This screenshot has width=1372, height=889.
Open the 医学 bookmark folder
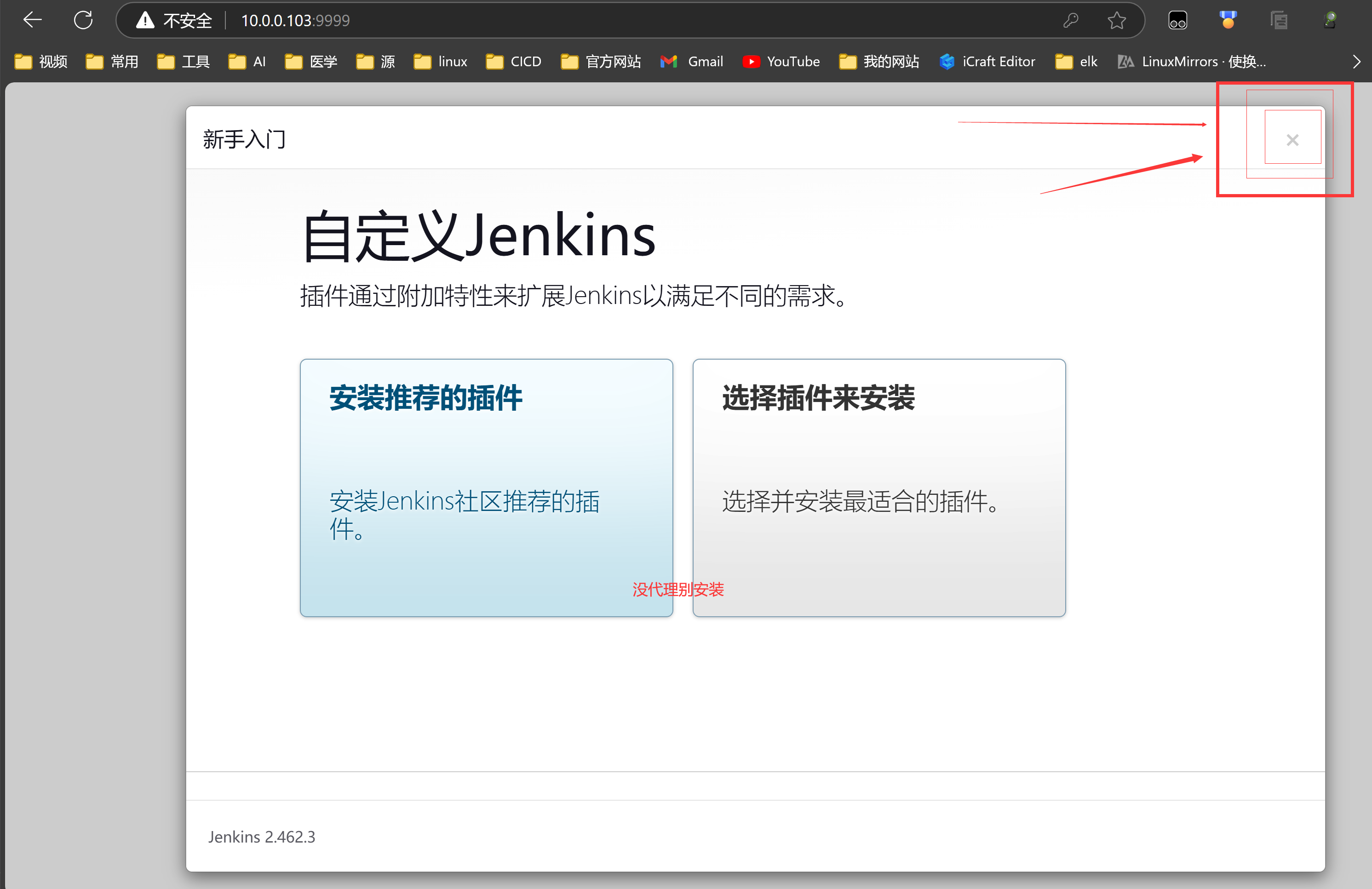pos(311,62)
